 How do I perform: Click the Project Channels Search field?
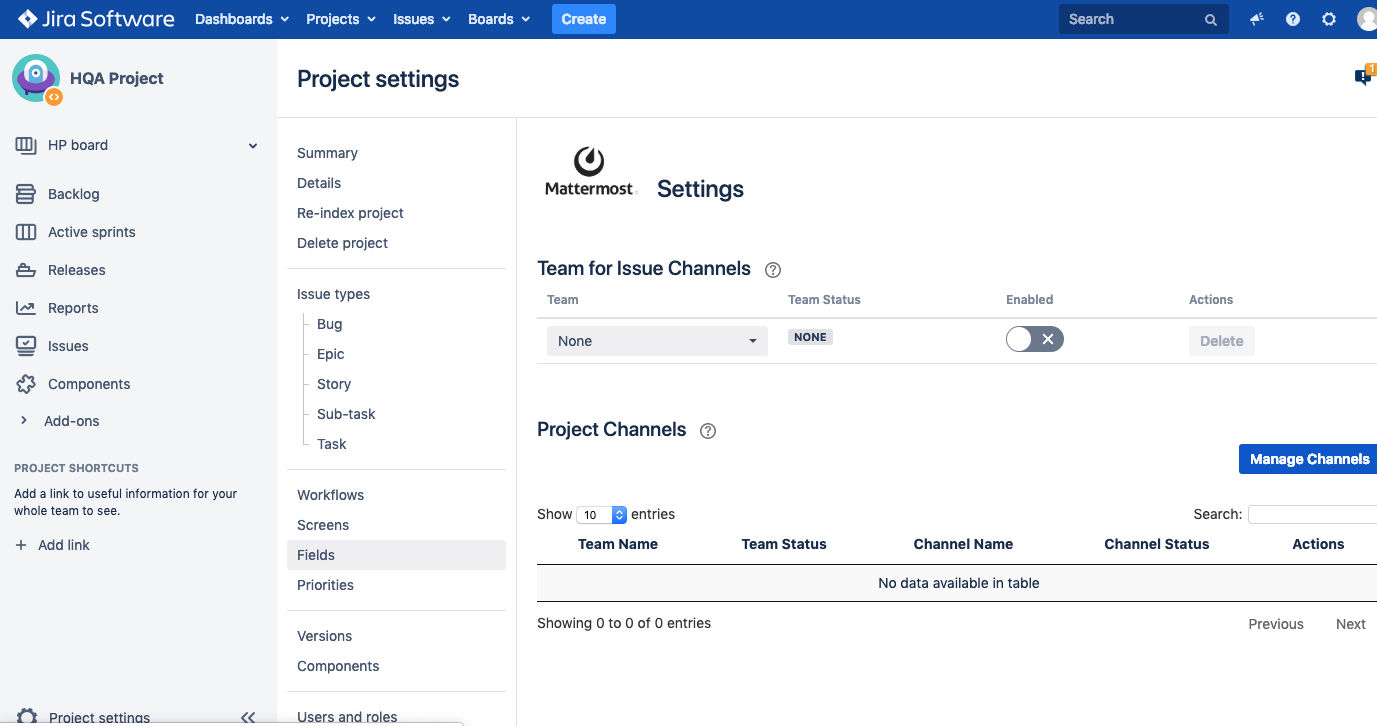coord(1312,514)
